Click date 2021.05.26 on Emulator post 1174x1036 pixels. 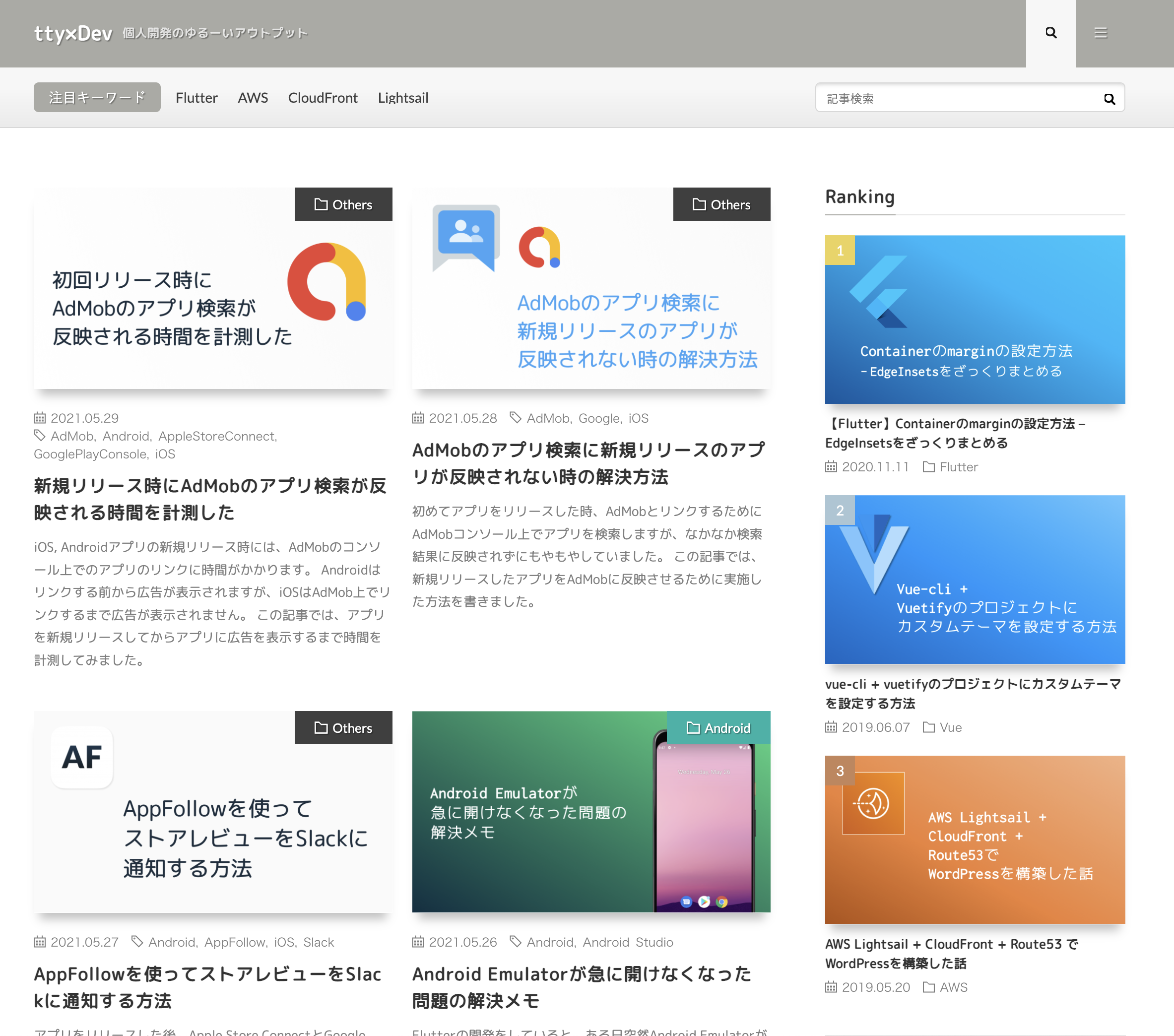463,942
